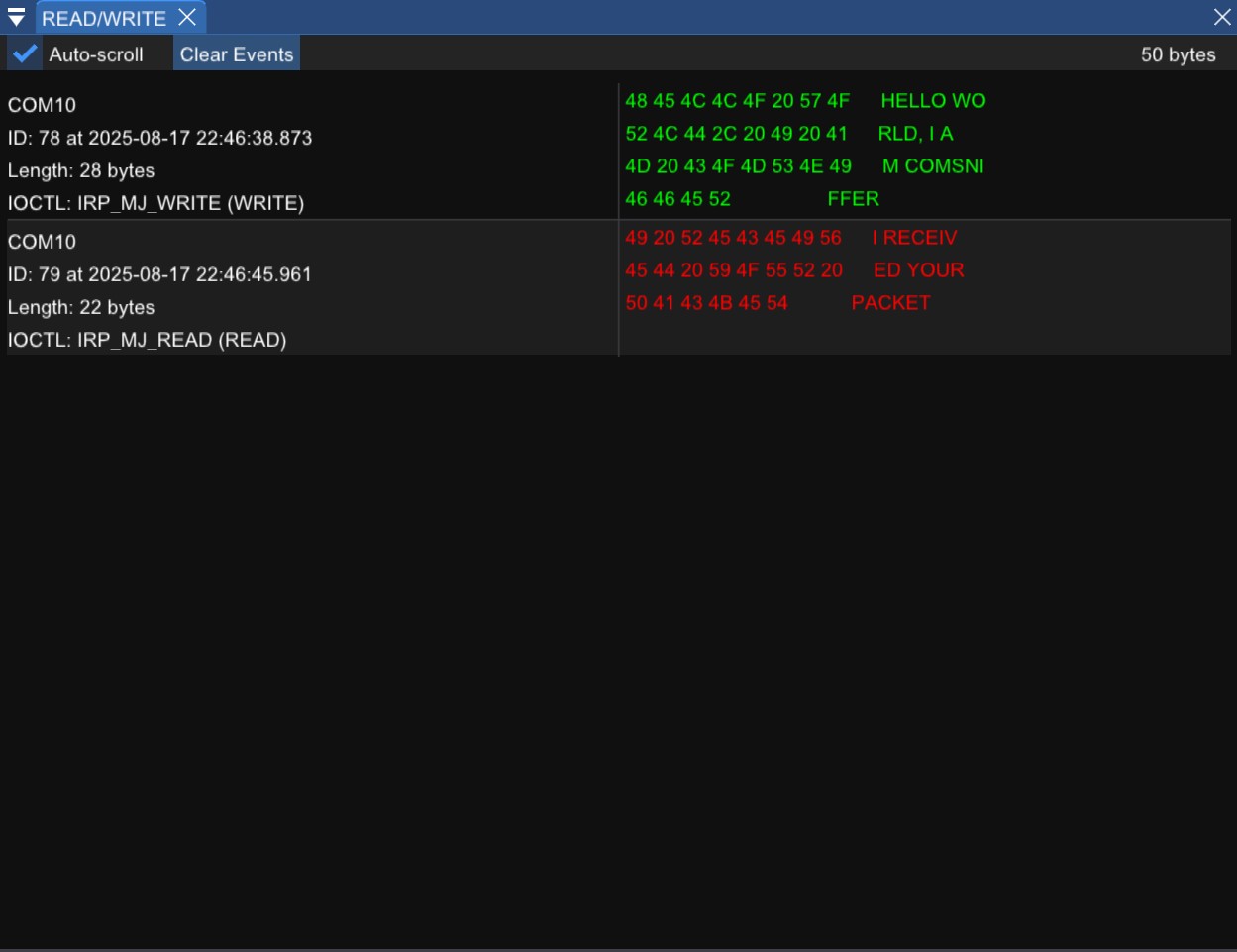
Task: Select COM10 label of WRITE event
Action: pyautogui.click(x=42, y=105)
